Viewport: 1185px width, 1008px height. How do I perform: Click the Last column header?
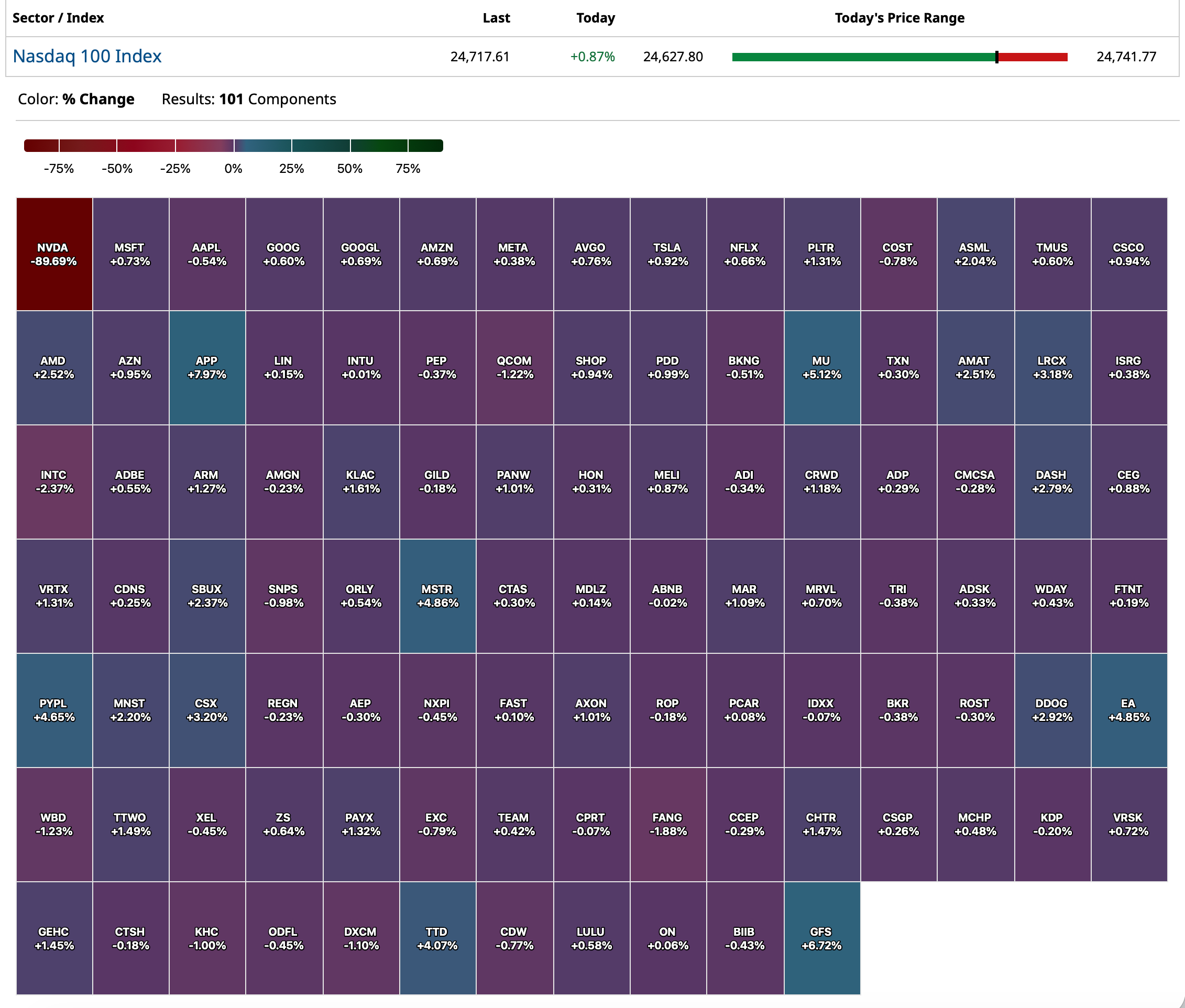click(496, 18)
